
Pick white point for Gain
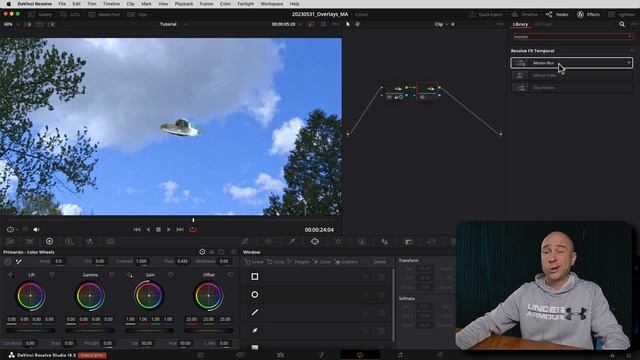[129, 275]
